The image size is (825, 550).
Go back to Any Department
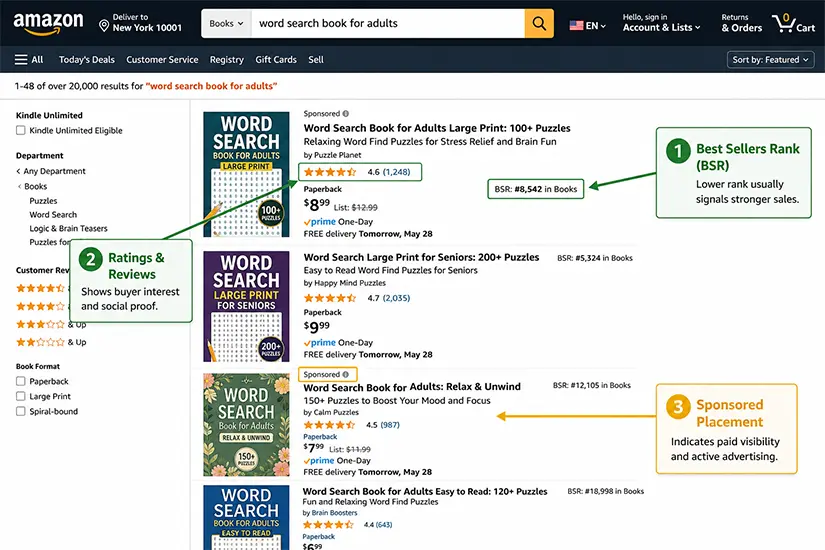point(51,171)
